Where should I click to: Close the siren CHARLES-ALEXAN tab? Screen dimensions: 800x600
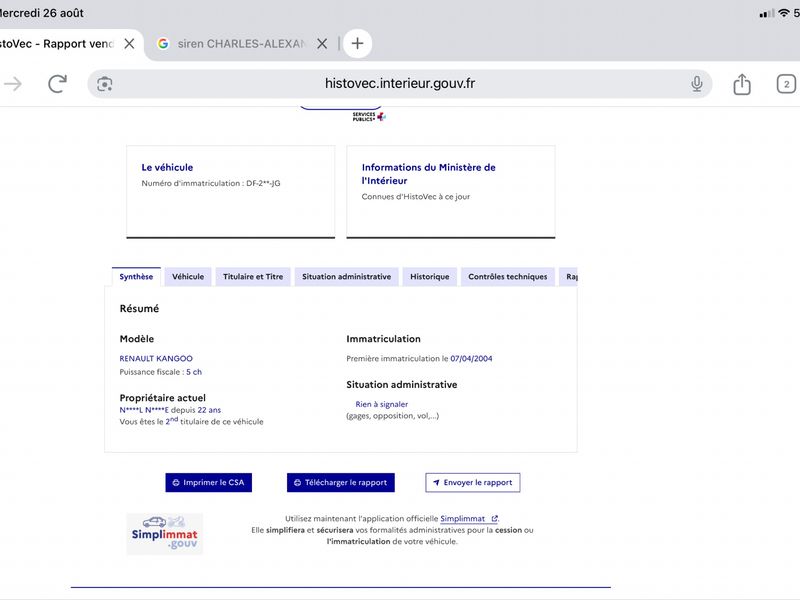[x=322, y=44]
